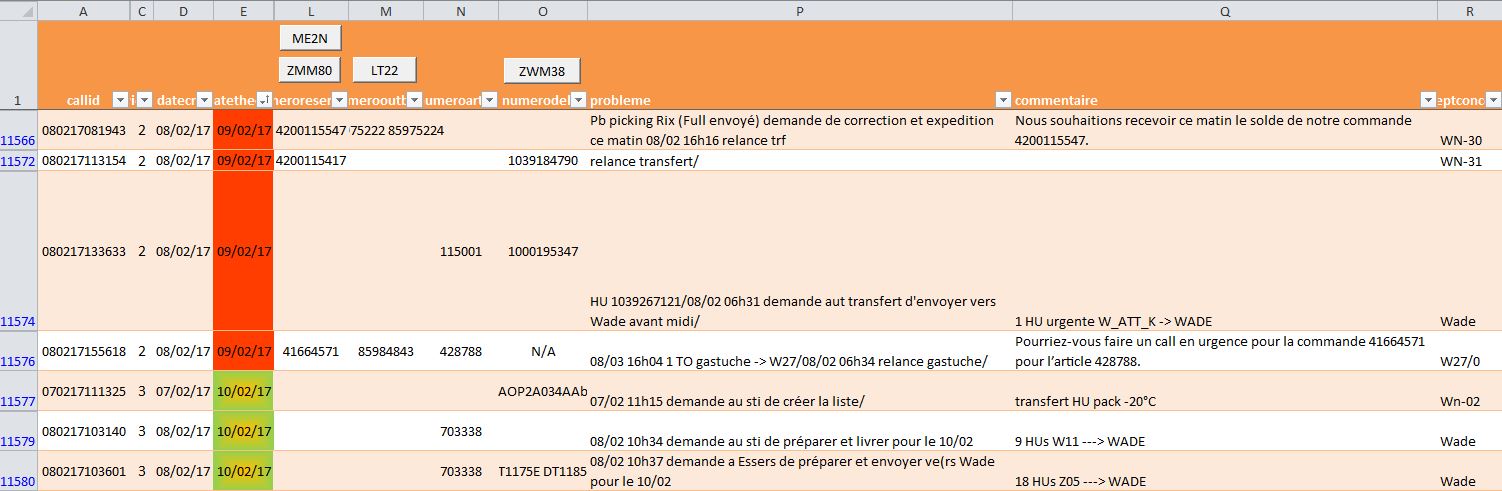Open the numerodel column filter dropdown
This screenshot has height=491, width=1502.
click(x=578, y=100)
